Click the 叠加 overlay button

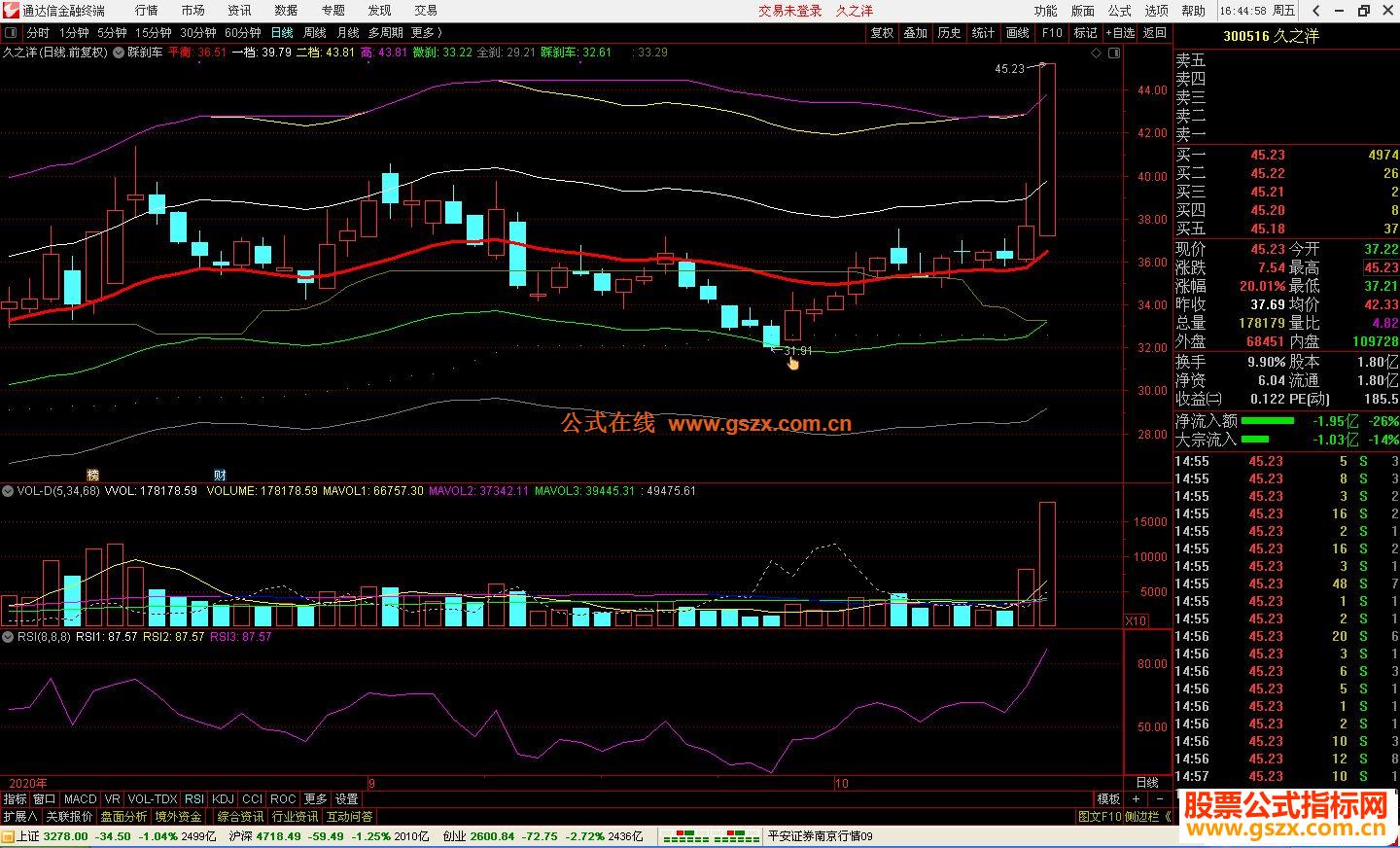point(916,33)
